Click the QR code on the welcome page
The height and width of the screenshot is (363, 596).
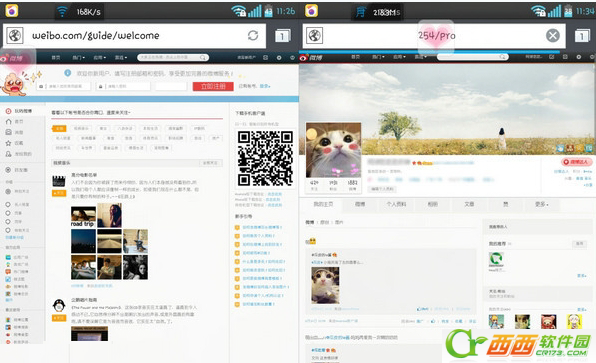265,158
